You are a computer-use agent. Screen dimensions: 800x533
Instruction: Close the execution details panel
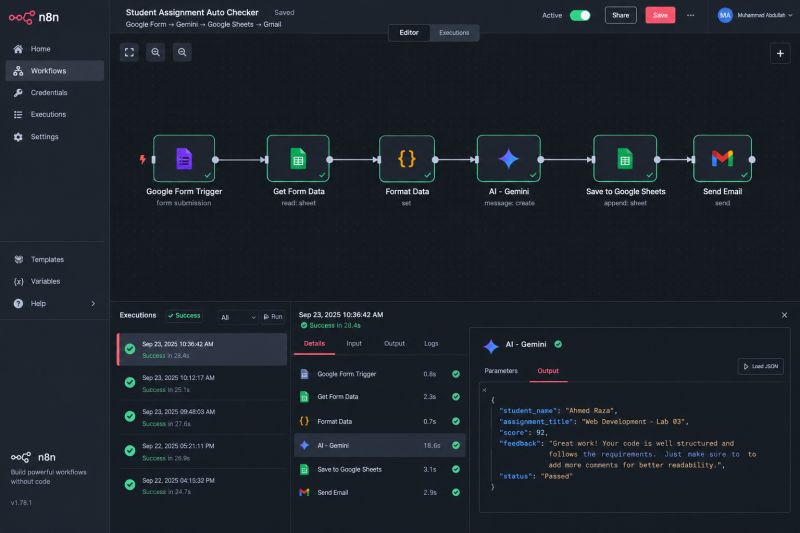[784, 315]
